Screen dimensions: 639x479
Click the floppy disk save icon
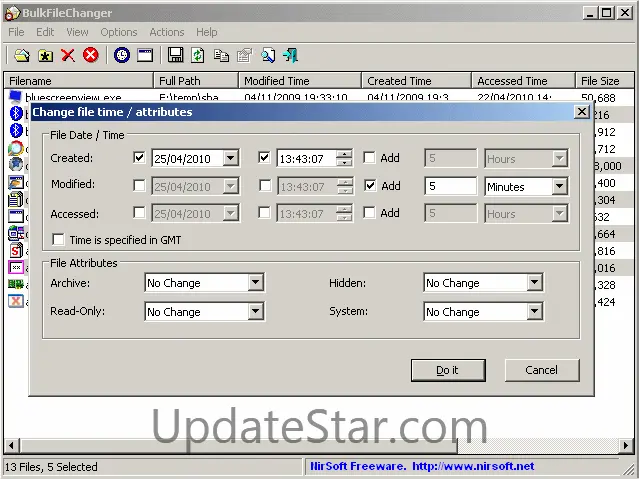[176, 55]
